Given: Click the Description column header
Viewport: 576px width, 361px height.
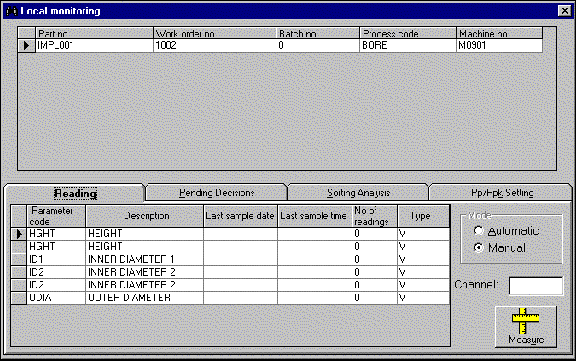Looking at the screenshot, I should [x=144, y=216].
